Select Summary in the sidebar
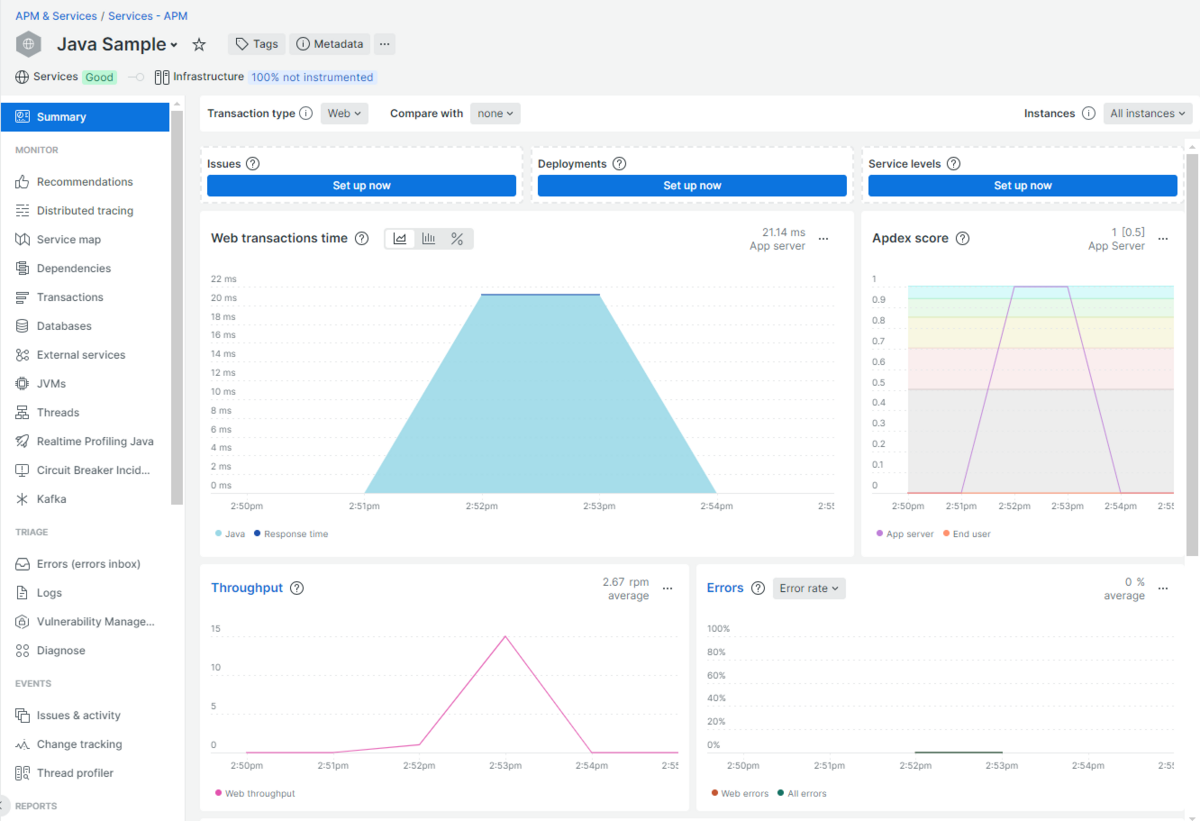The width and height of the screenshot is (1200, 821). coord(85,117)
